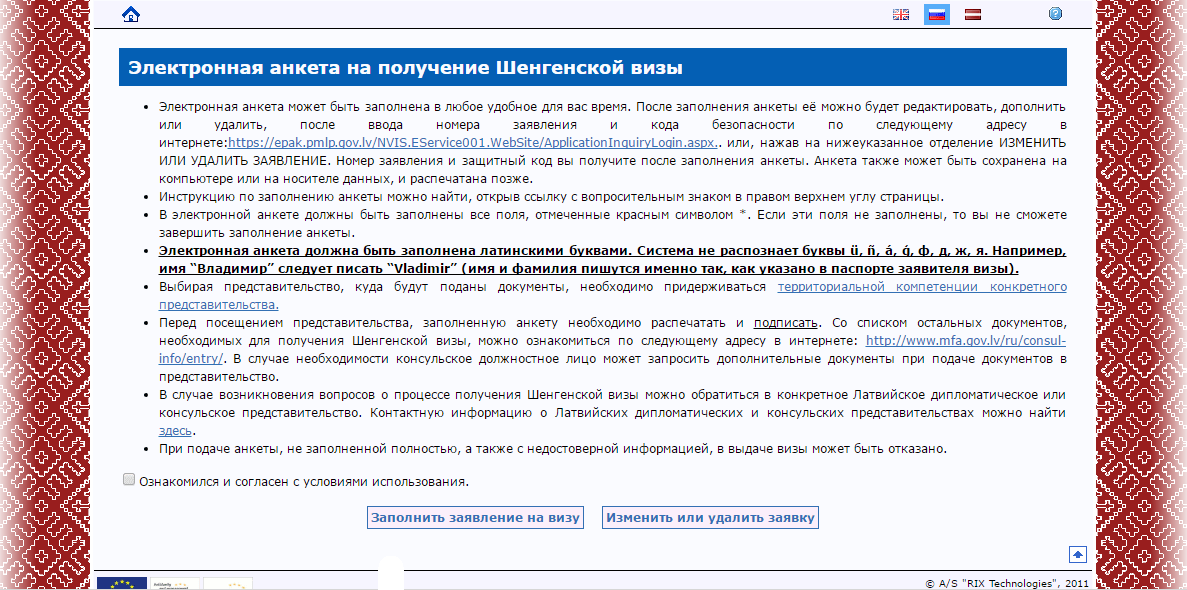Click the third logo in the footer

[227, 583]
